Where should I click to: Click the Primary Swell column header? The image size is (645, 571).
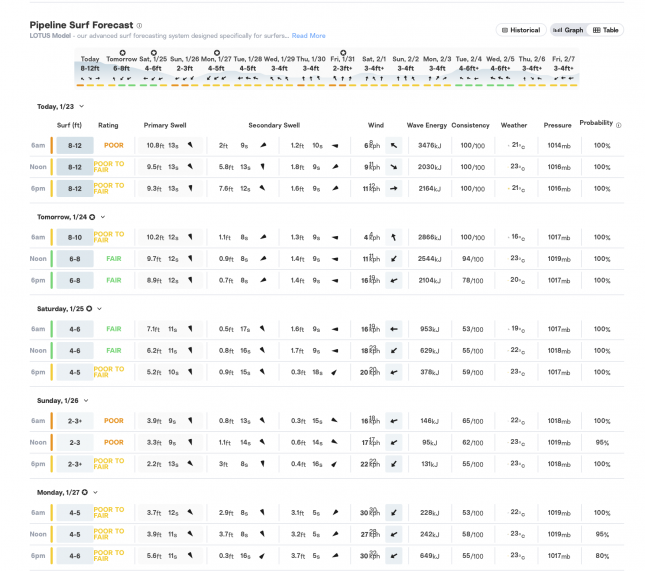pos(165,125)
